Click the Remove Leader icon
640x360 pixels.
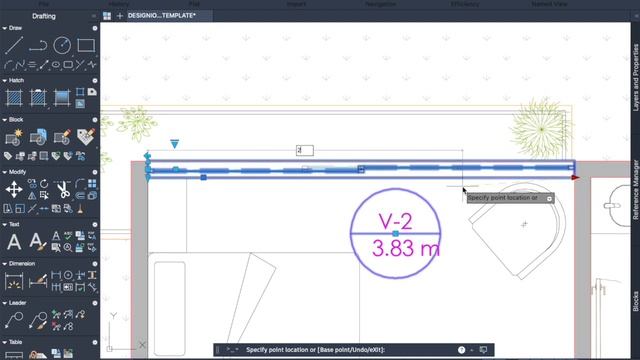tap(56, 326)
